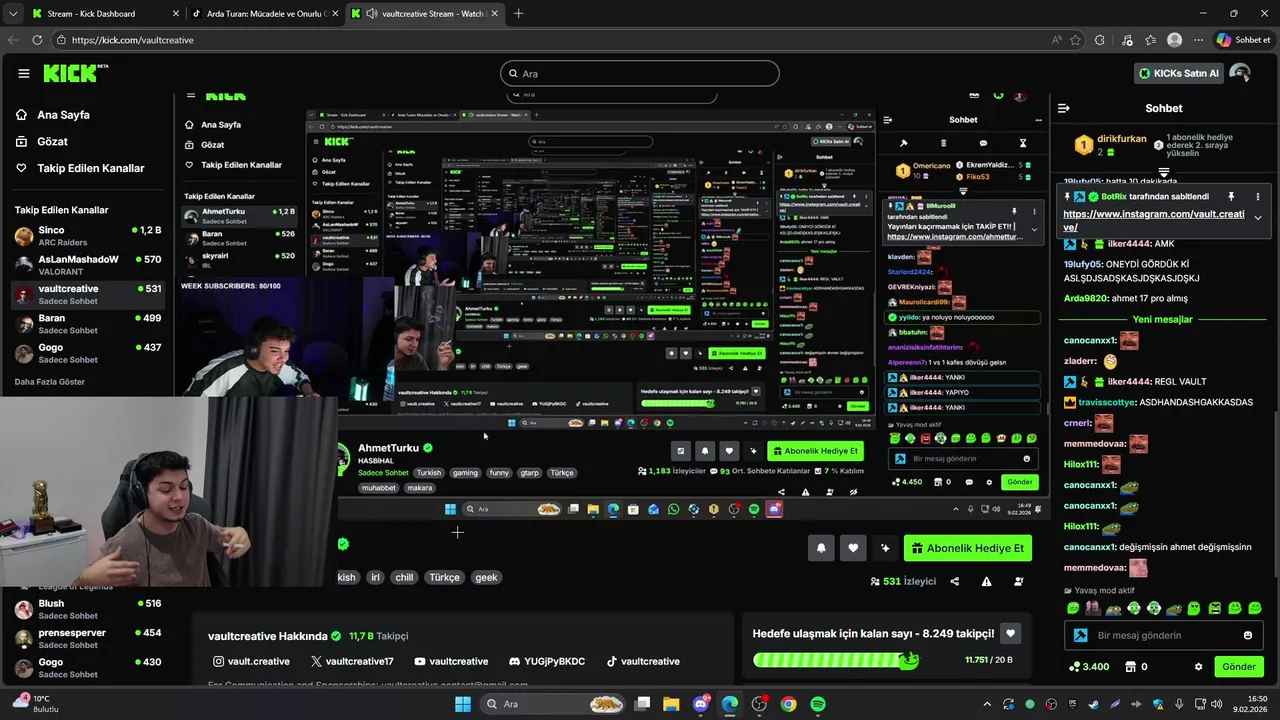The width and height of the screenshot is (1280, 720).
Task: Click the share stream icon
Action: (954, 581)
